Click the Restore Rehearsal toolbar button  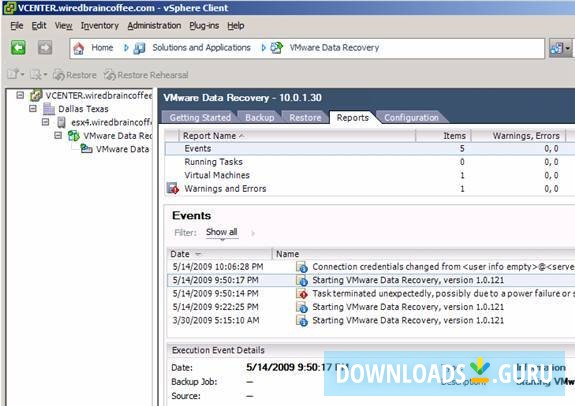click(146, 75)
